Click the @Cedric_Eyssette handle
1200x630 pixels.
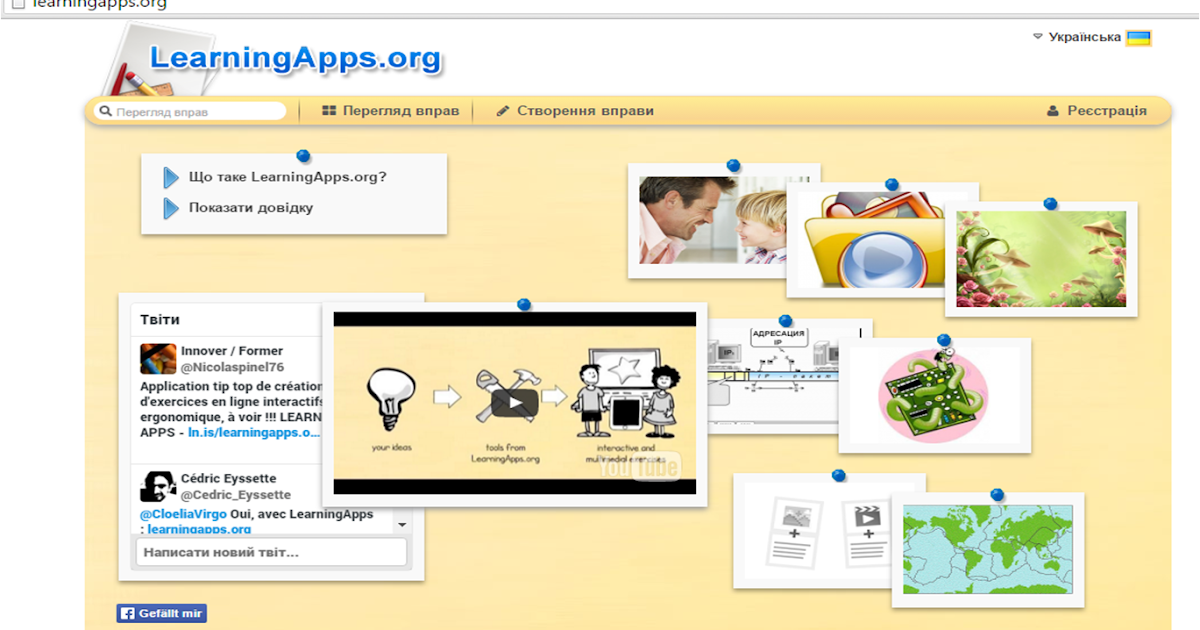tap(236, 494)
